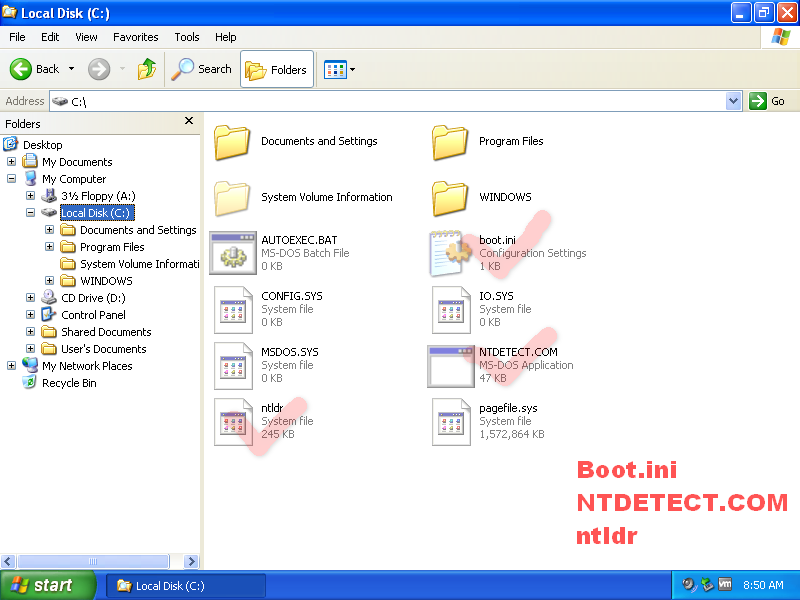Click Safely Remove Hardware tray icon
The width and height of the screenshot is (800, 600).
707,584
